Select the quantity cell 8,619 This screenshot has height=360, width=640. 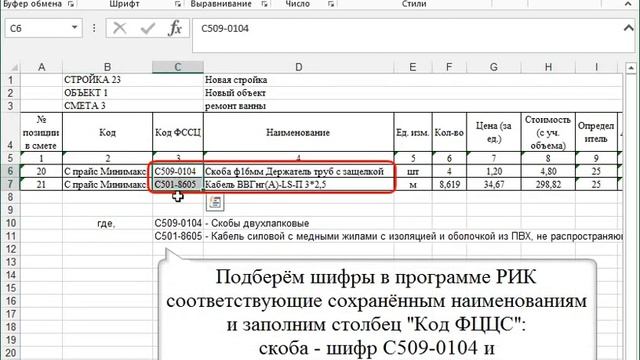click(449, 184)
